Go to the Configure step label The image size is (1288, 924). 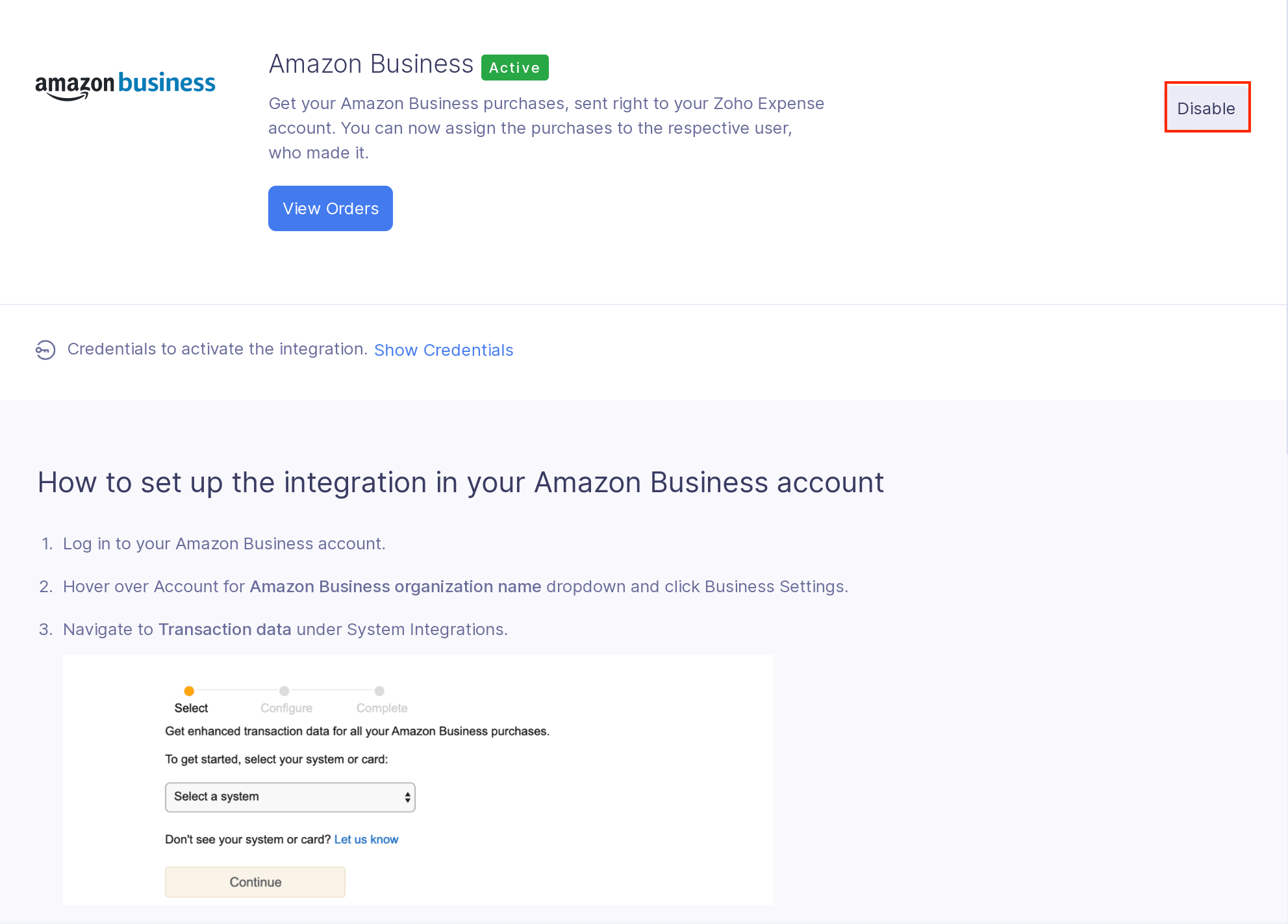click(x=286, y=708)
